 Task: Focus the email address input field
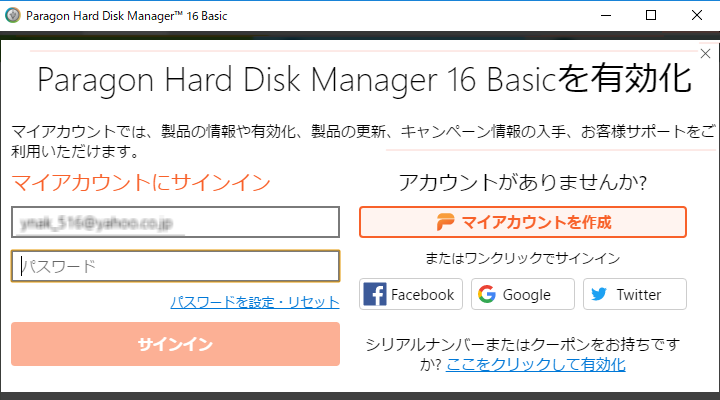tap(175, 222)
